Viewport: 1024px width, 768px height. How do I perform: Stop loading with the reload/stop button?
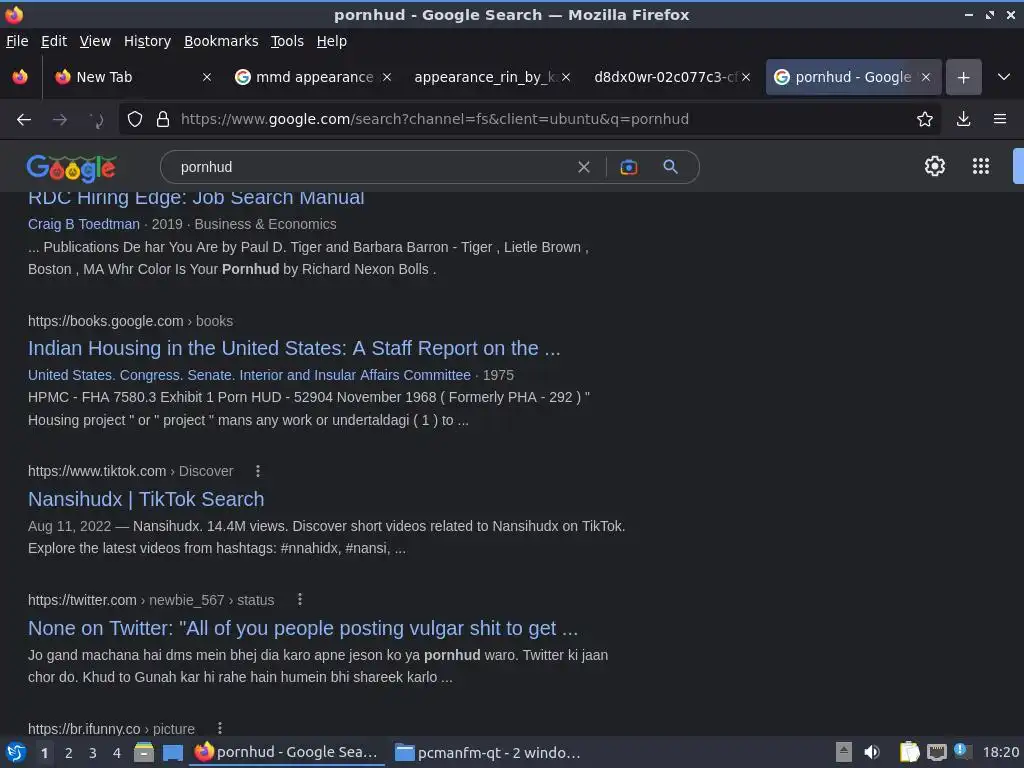pos(96,120)
